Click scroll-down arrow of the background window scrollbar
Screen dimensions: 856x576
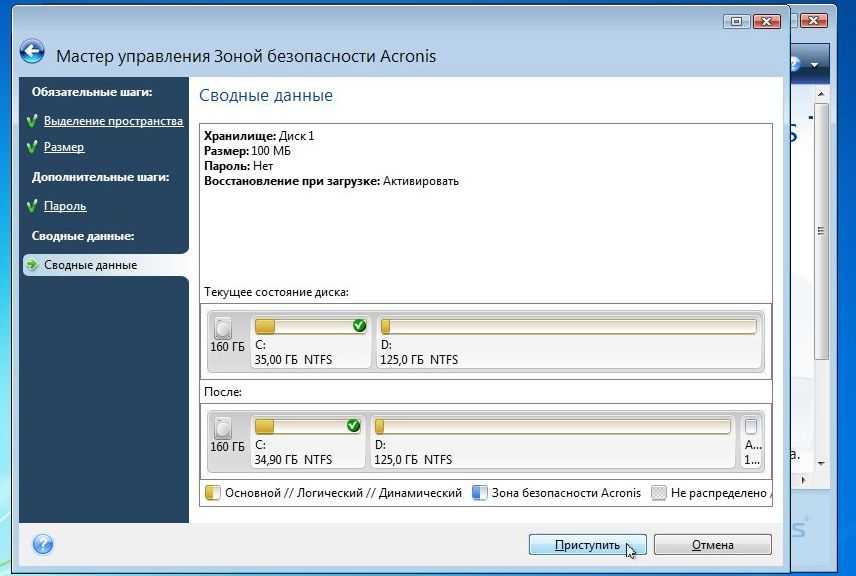(822, 462)
